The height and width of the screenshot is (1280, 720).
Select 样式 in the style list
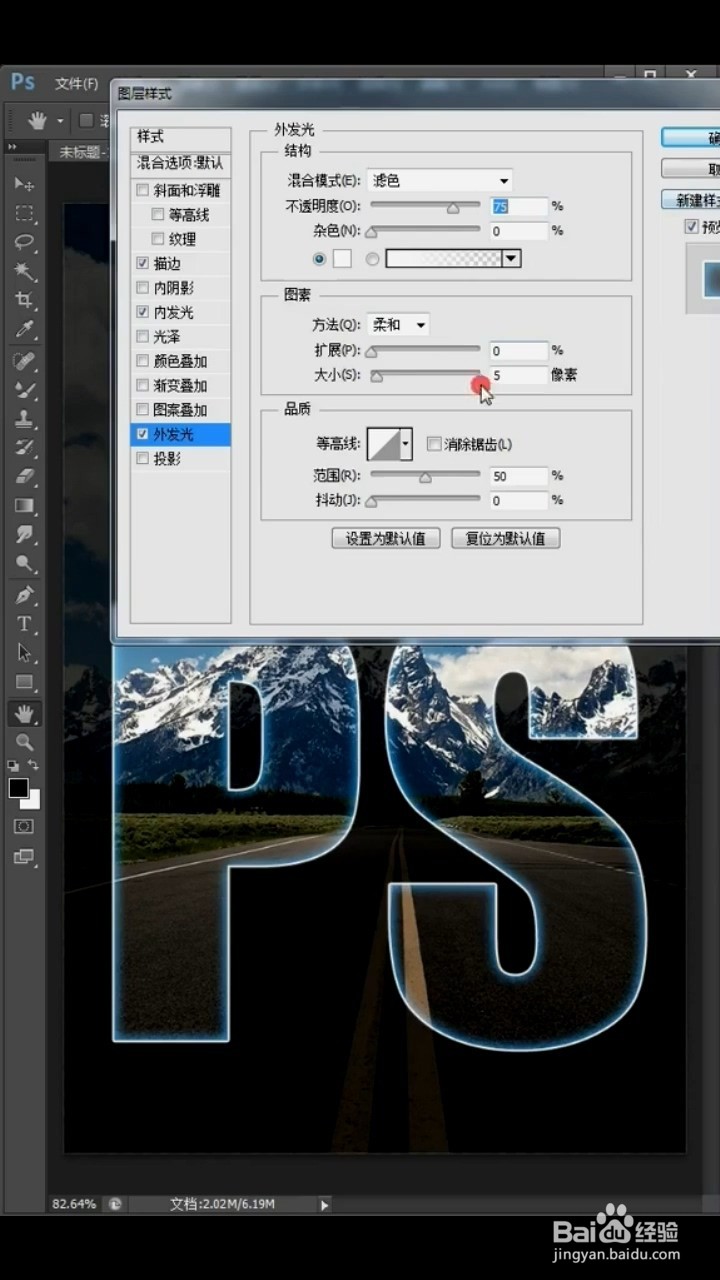click(x=181, y=137)
